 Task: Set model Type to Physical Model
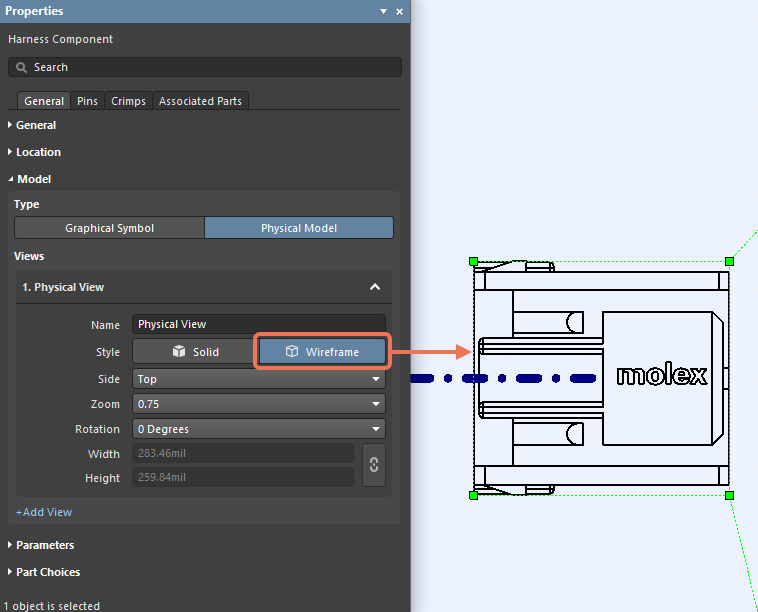pyautogui.click(x=299, y=228)
